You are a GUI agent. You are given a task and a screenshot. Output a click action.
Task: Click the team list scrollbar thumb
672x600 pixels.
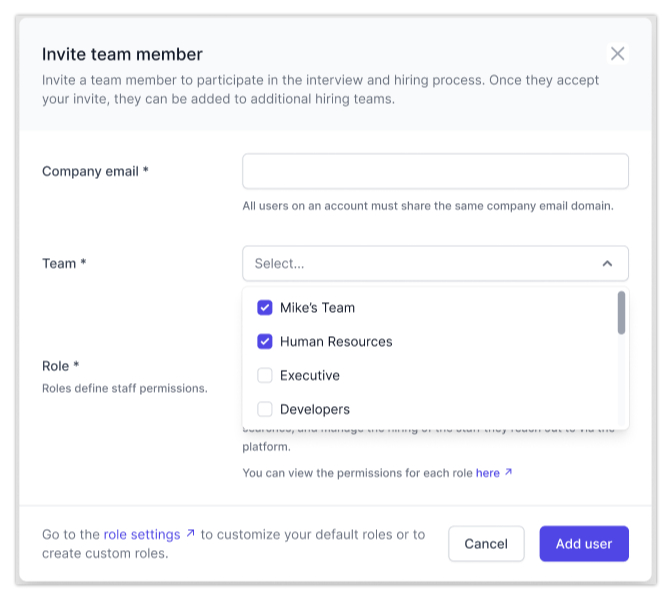[621, 313]
